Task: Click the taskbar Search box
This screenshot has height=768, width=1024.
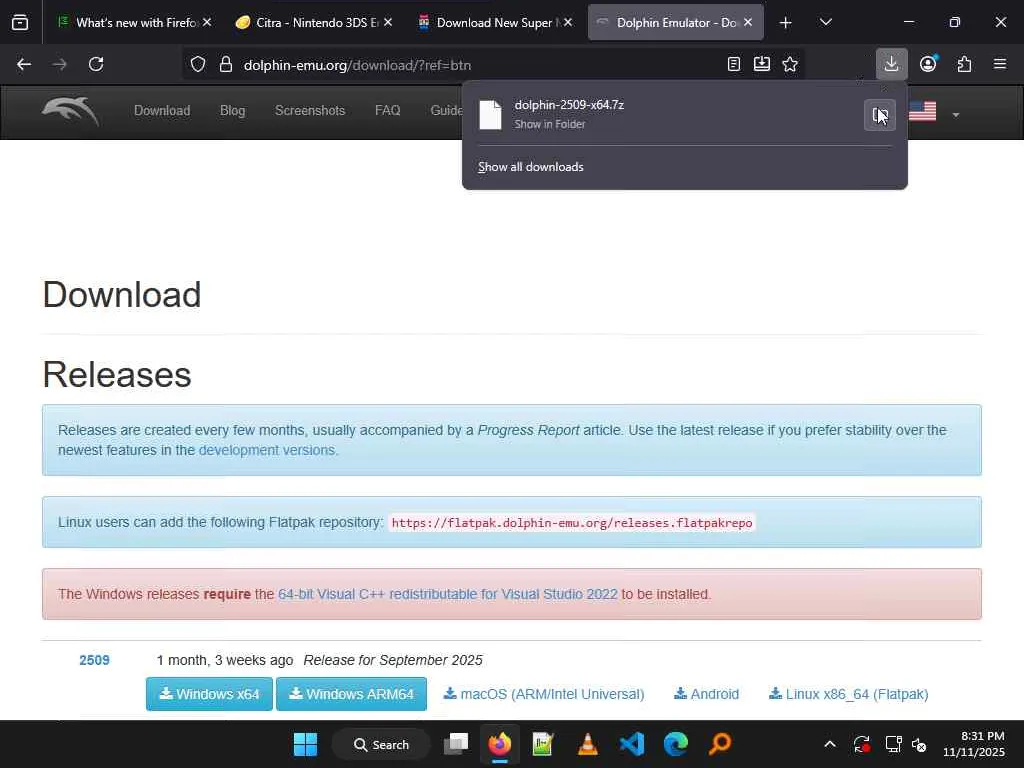Action: click(381, 744)
